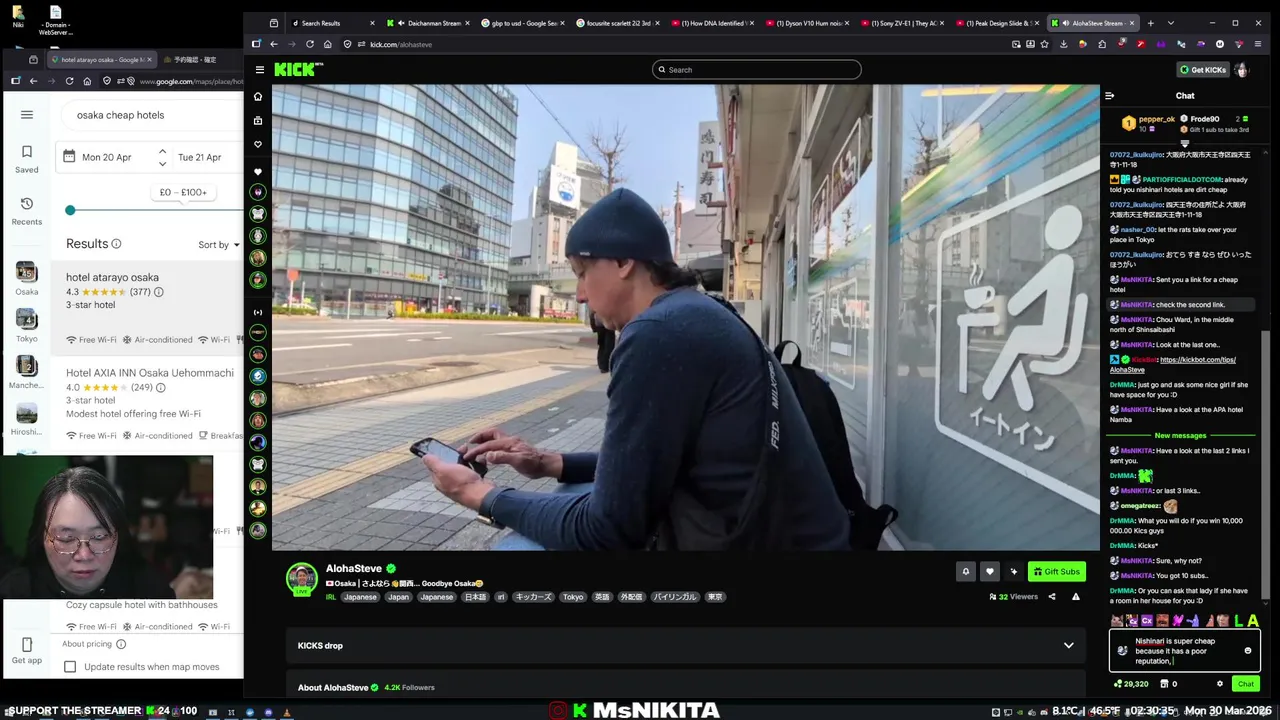Open Firefox downloads icon
This screenshot has height=720, width=1280.
1064,44
